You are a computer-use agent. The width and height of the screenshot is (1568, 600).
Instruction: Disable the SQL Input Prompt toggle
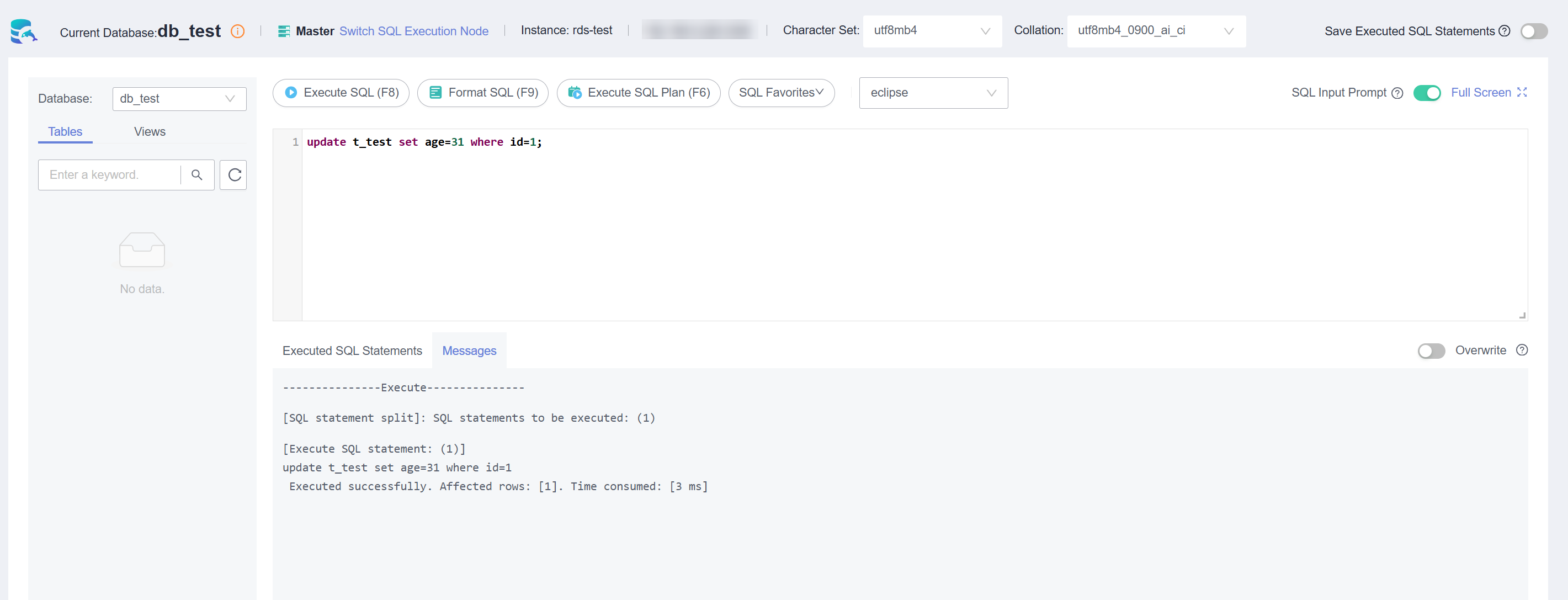click(x=1426, y=93)
